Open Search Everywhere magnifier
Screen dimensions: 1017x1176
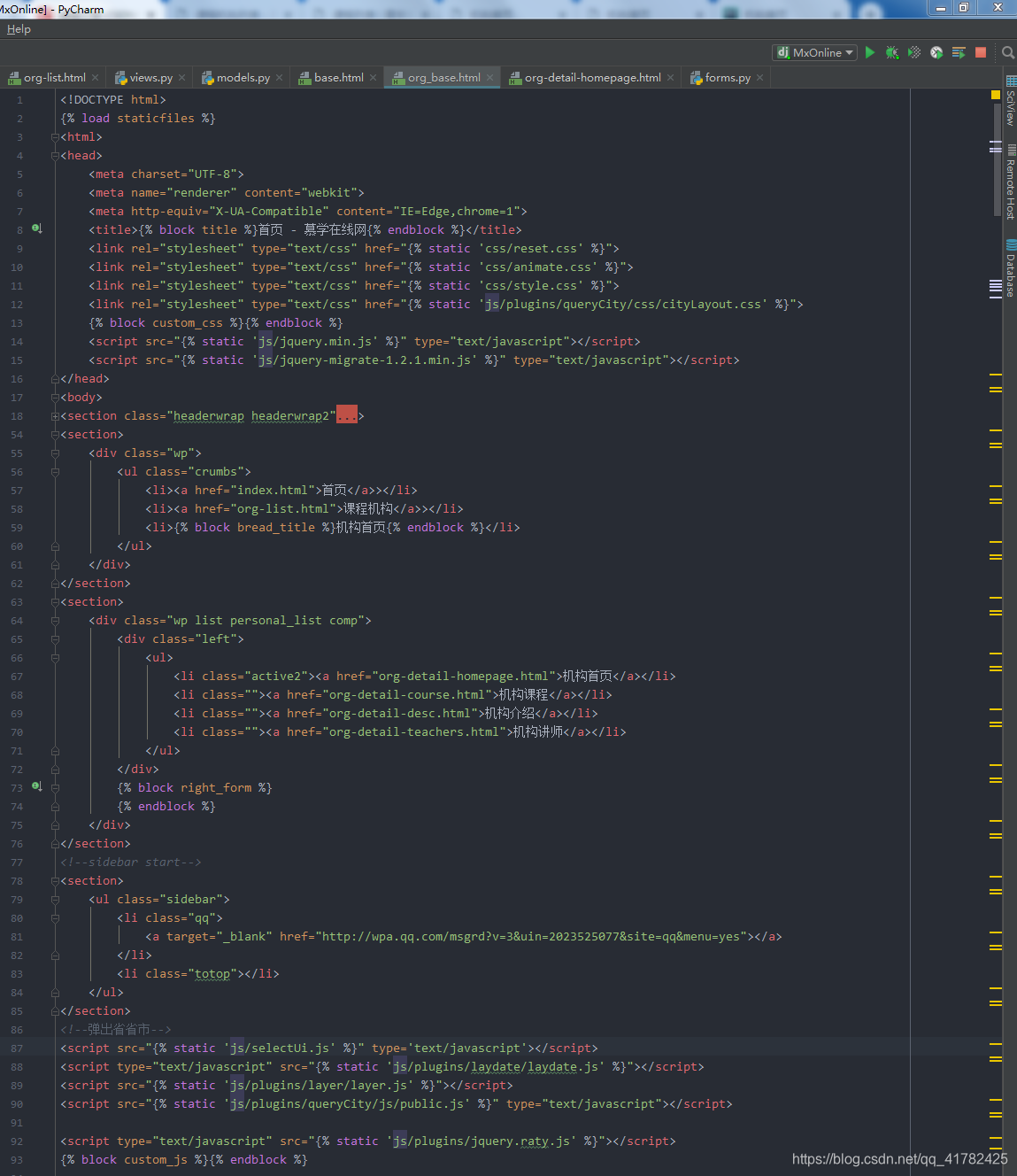tap(1008, 52)
